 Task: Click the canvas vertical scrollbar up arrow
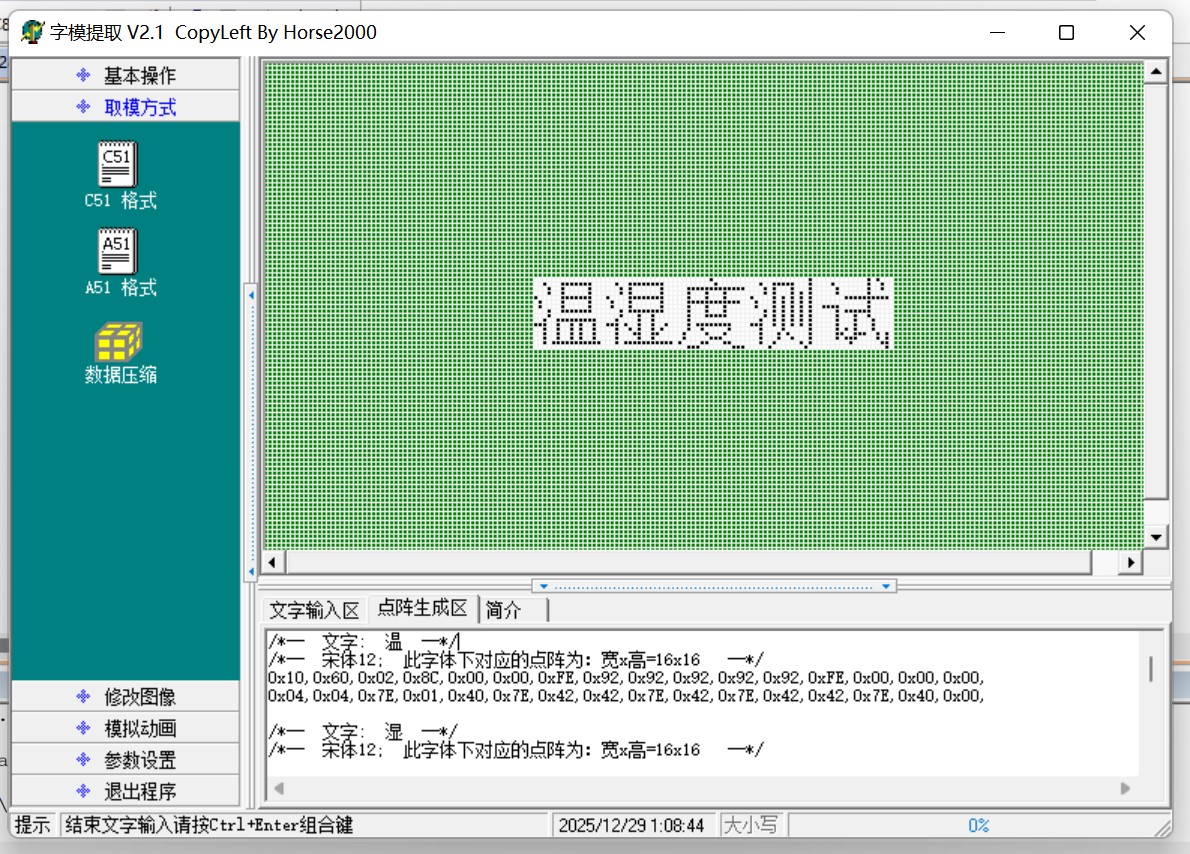pos(1156,73)
